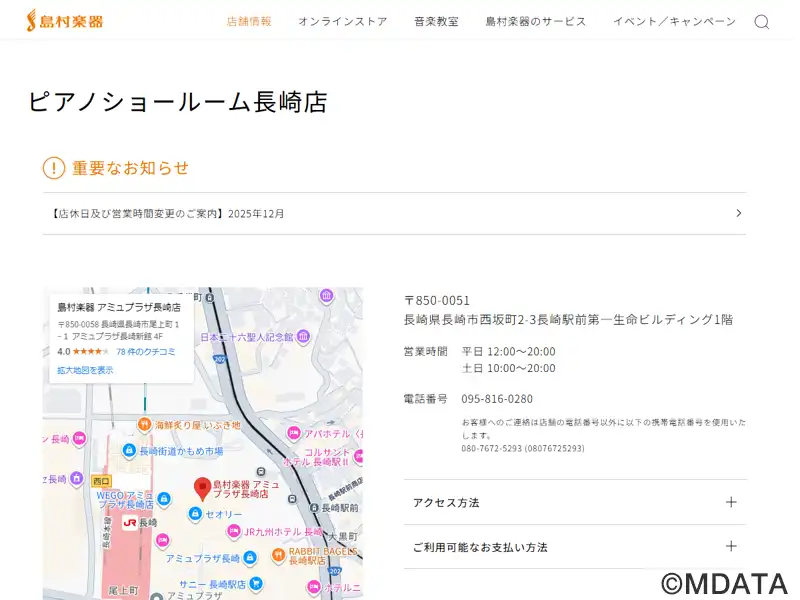Click the JR九州ホテル 長崎 hotel icon

[x=234, y=532]
